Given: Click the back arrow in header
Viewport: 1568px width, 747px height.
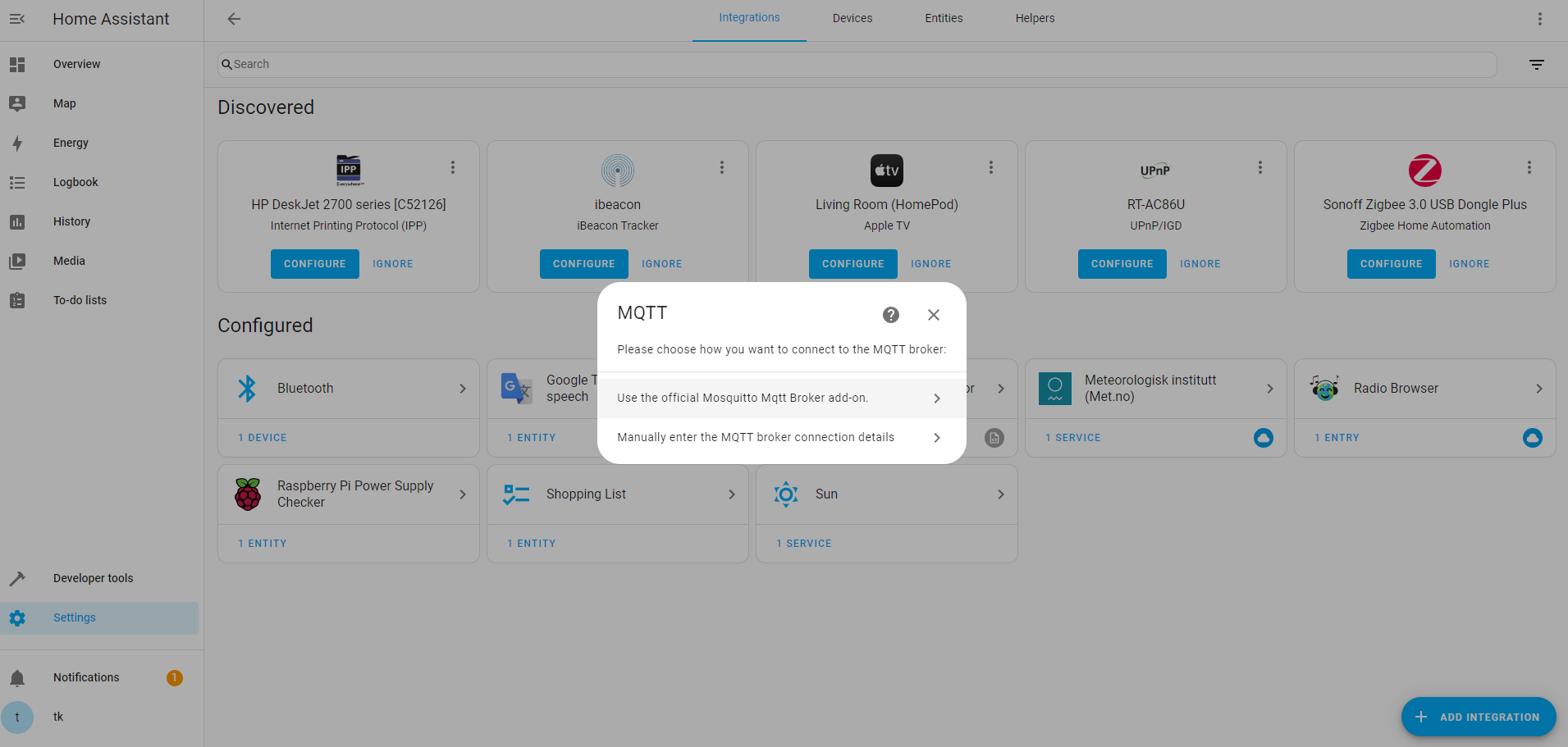Looking at the screenshot, I should coord(234,19).
